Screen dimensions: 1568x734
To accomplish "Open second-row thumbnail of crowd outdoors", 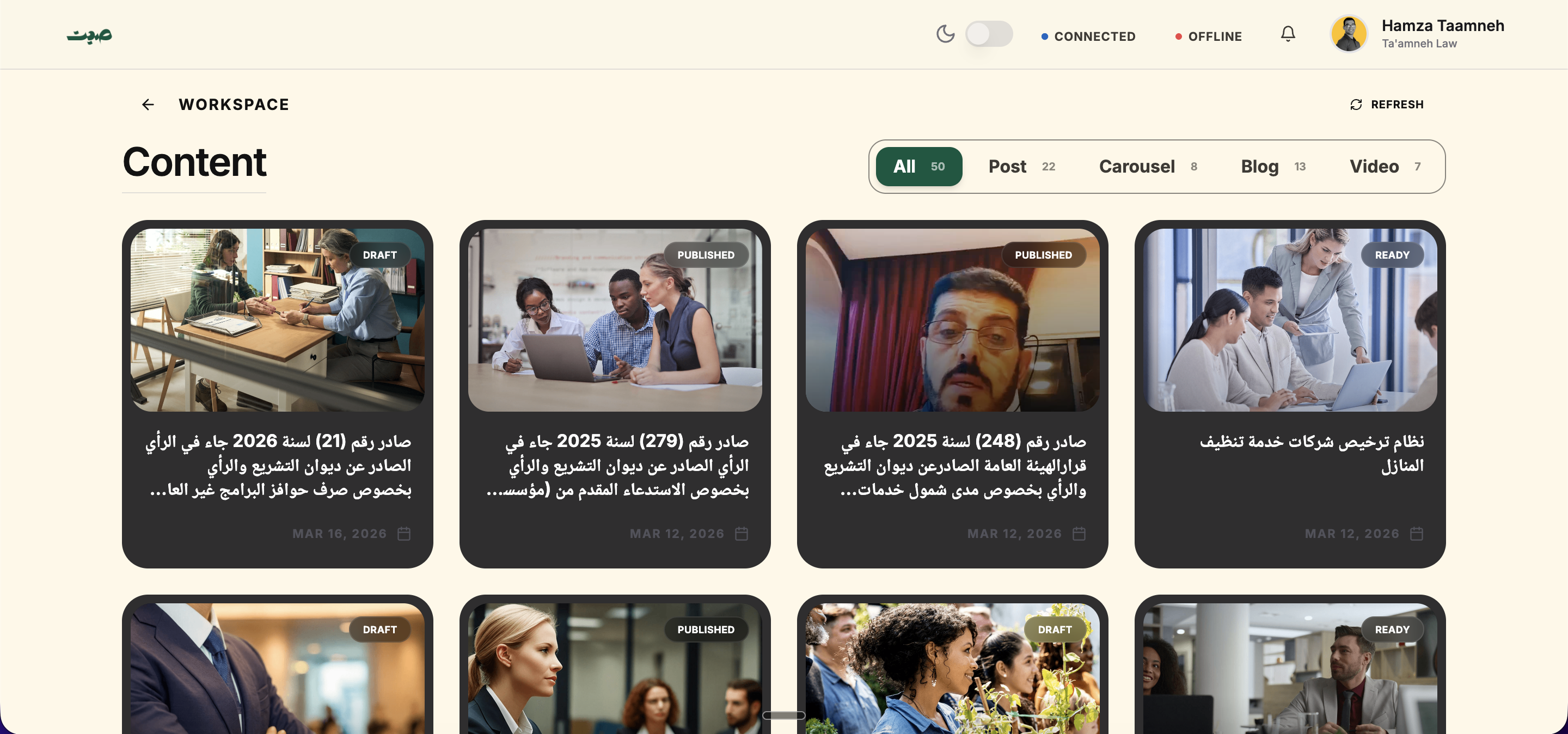I will click(953, 668).
